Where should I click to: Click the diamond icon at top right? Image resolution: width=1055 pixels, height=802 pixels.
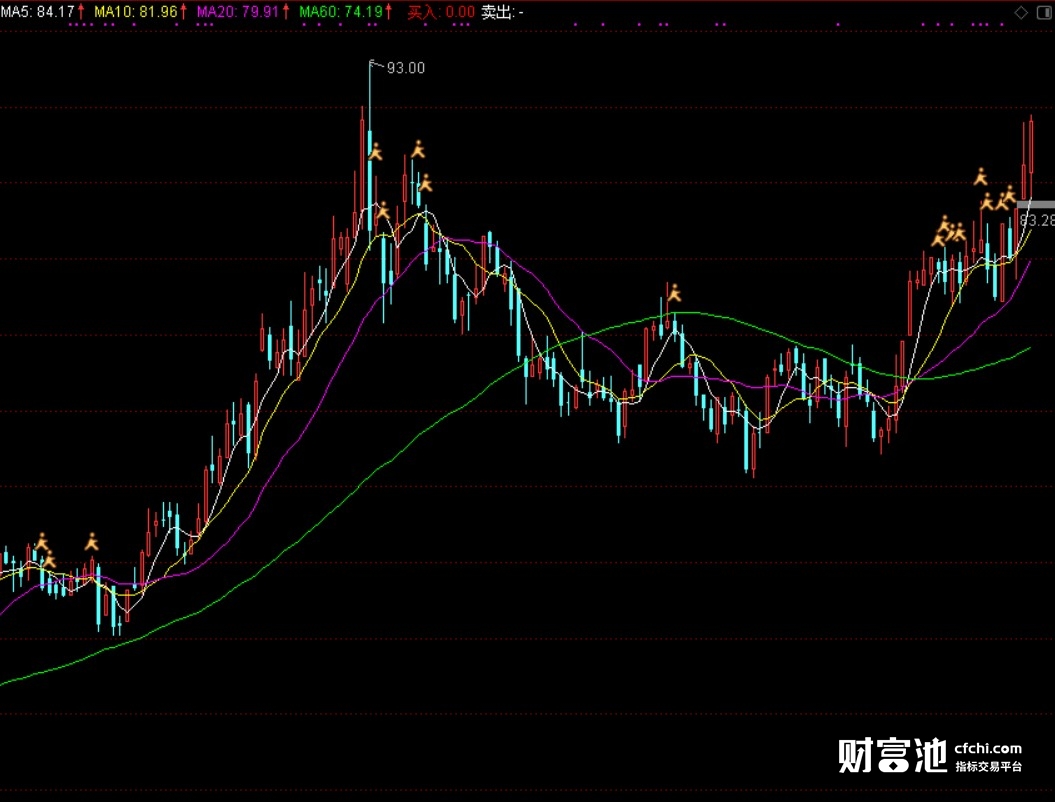click(x=1021, y=12)
